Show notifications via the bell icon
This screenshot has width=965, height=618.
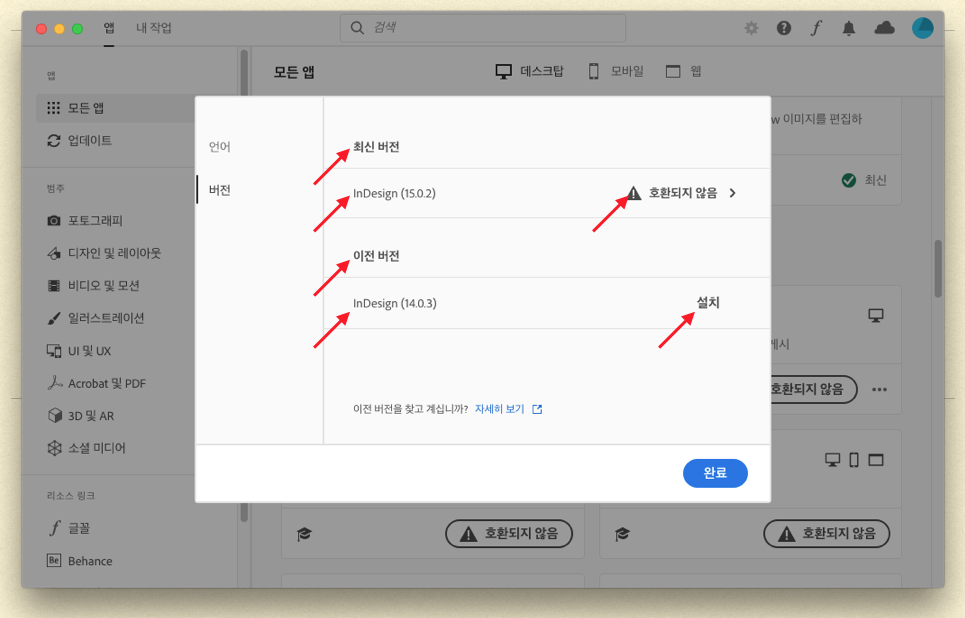pyautogui.click(x=849, y=28)
